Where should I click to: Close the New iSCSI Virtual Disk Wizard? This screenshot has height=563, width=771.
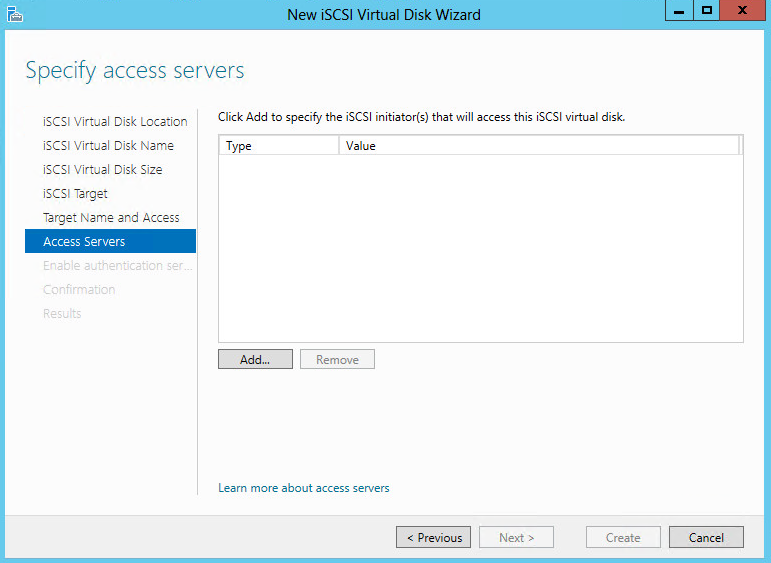742,11
